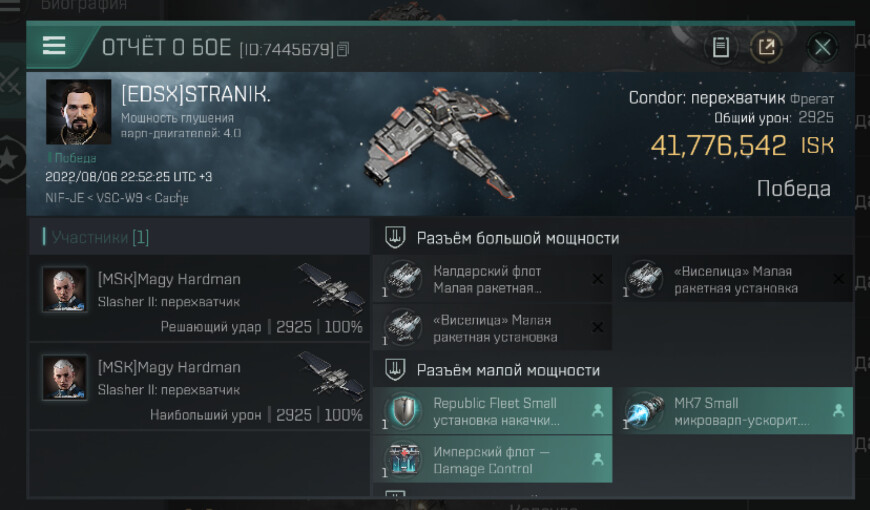This screenshot has height=510, width=870.
Task: Open the hamburger menu in report header
Action: [54, 46]
